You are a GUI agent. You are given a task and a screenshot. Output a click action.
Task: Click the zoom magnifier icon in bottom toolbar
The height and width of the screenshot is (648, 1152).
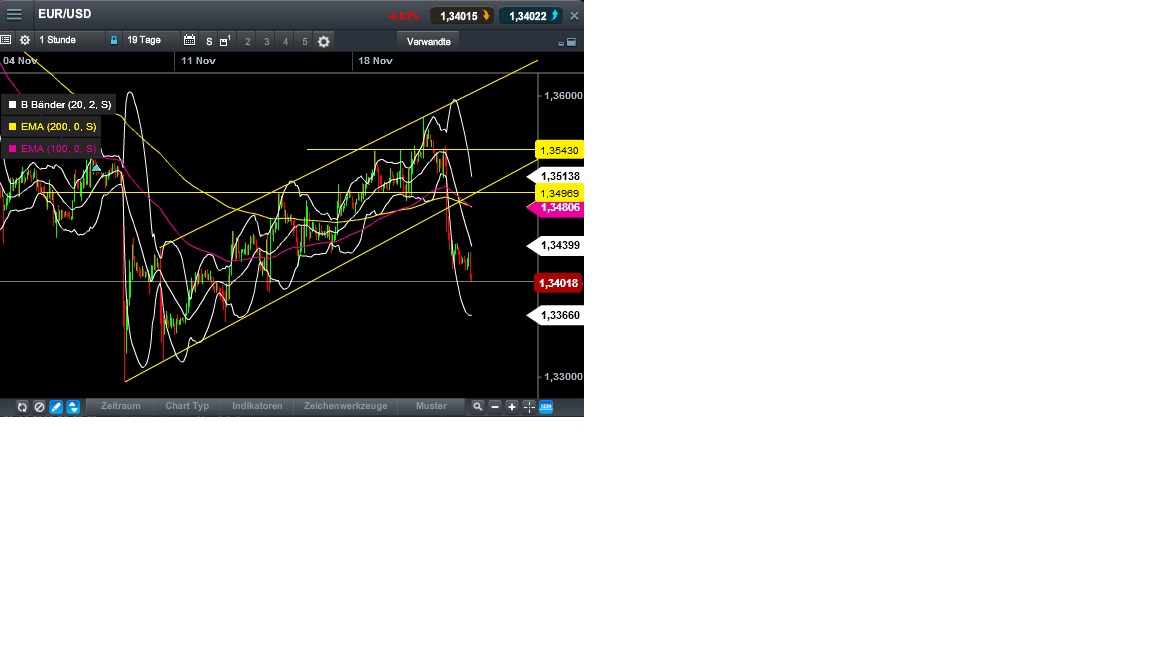pyautogui.click(x=478, y=406)
